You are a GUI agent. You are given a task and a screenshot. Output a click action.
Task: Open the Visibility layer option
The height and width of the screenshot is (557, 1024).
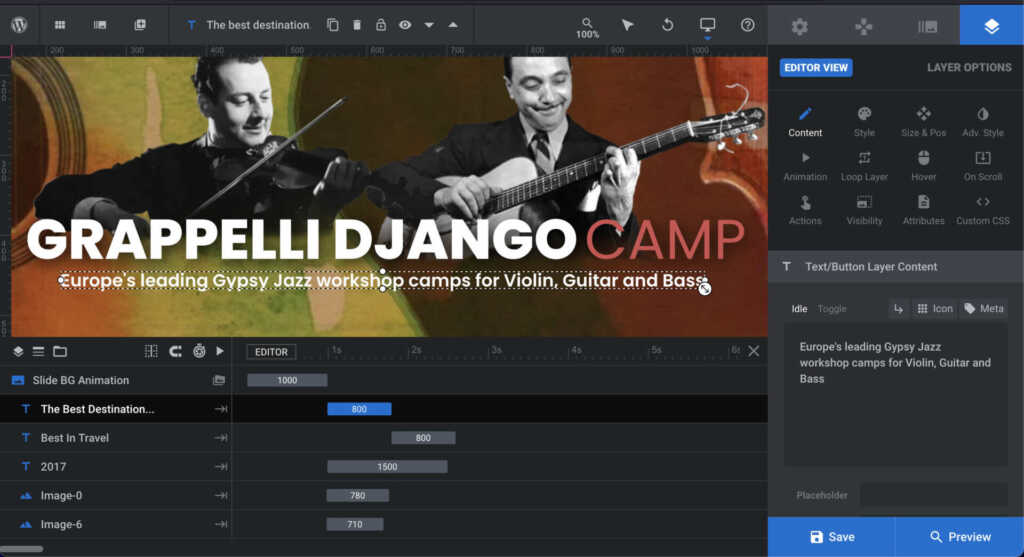864,210
